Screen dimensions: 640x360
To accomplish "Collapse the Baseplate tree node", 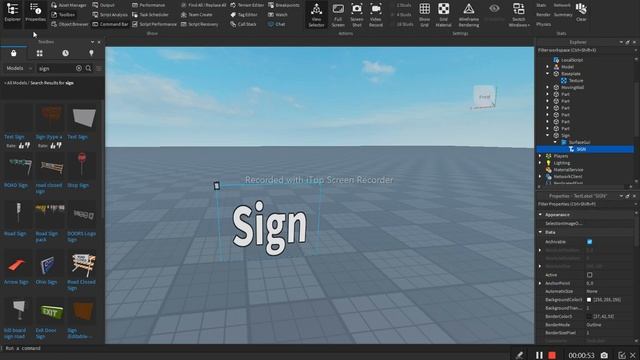I will pos(547,73).
